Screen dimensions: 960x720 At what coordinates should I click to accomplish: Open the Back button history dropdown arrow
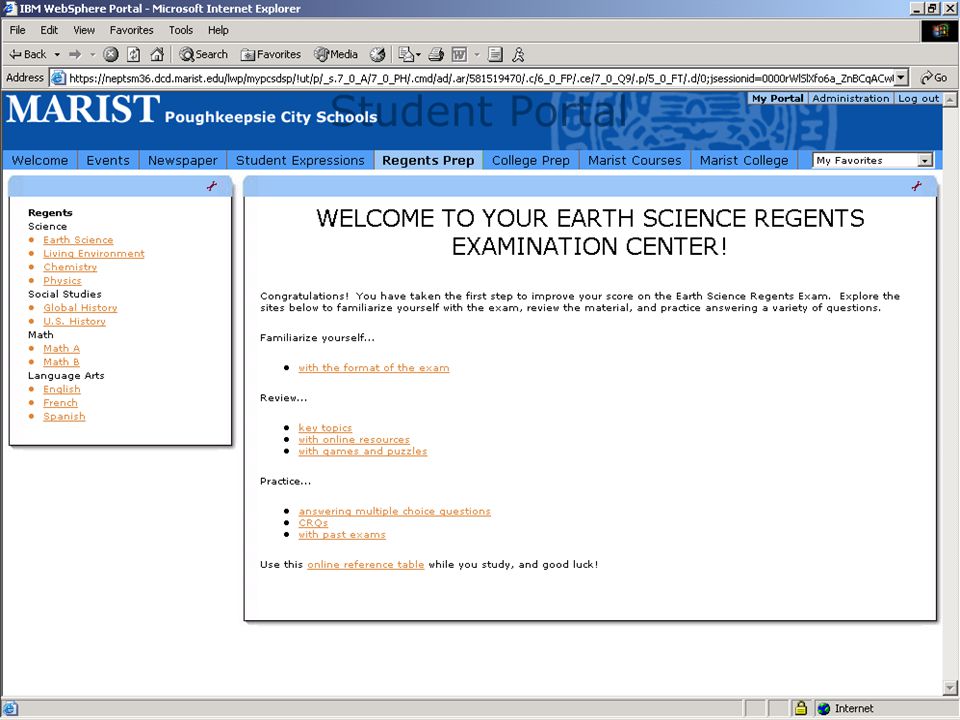pos(58,54)
